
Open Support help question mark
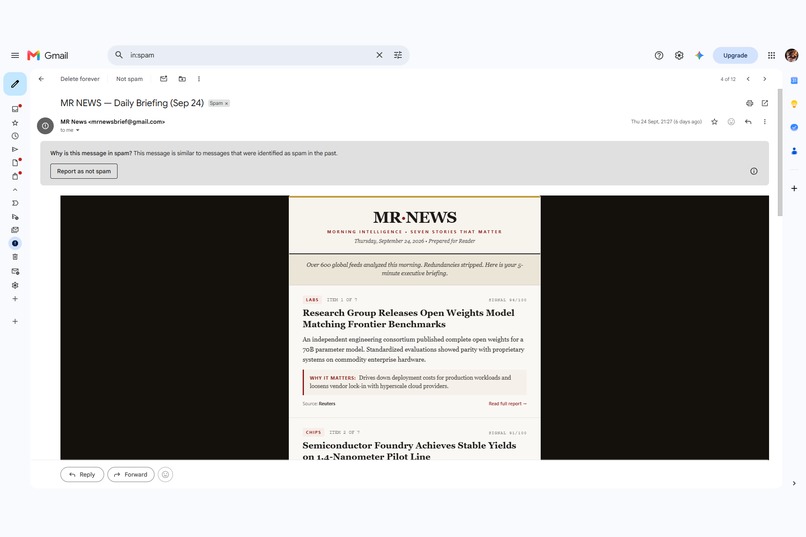(x=659, y=55)
